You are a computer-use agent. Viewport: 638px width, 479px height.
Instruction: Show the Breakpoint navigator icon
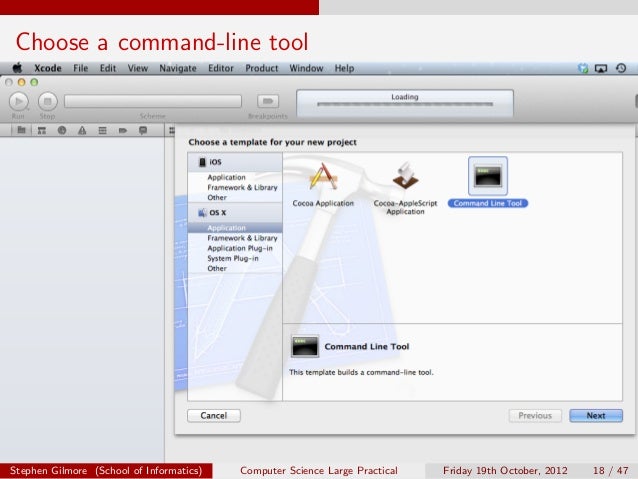tap(123, 130)
